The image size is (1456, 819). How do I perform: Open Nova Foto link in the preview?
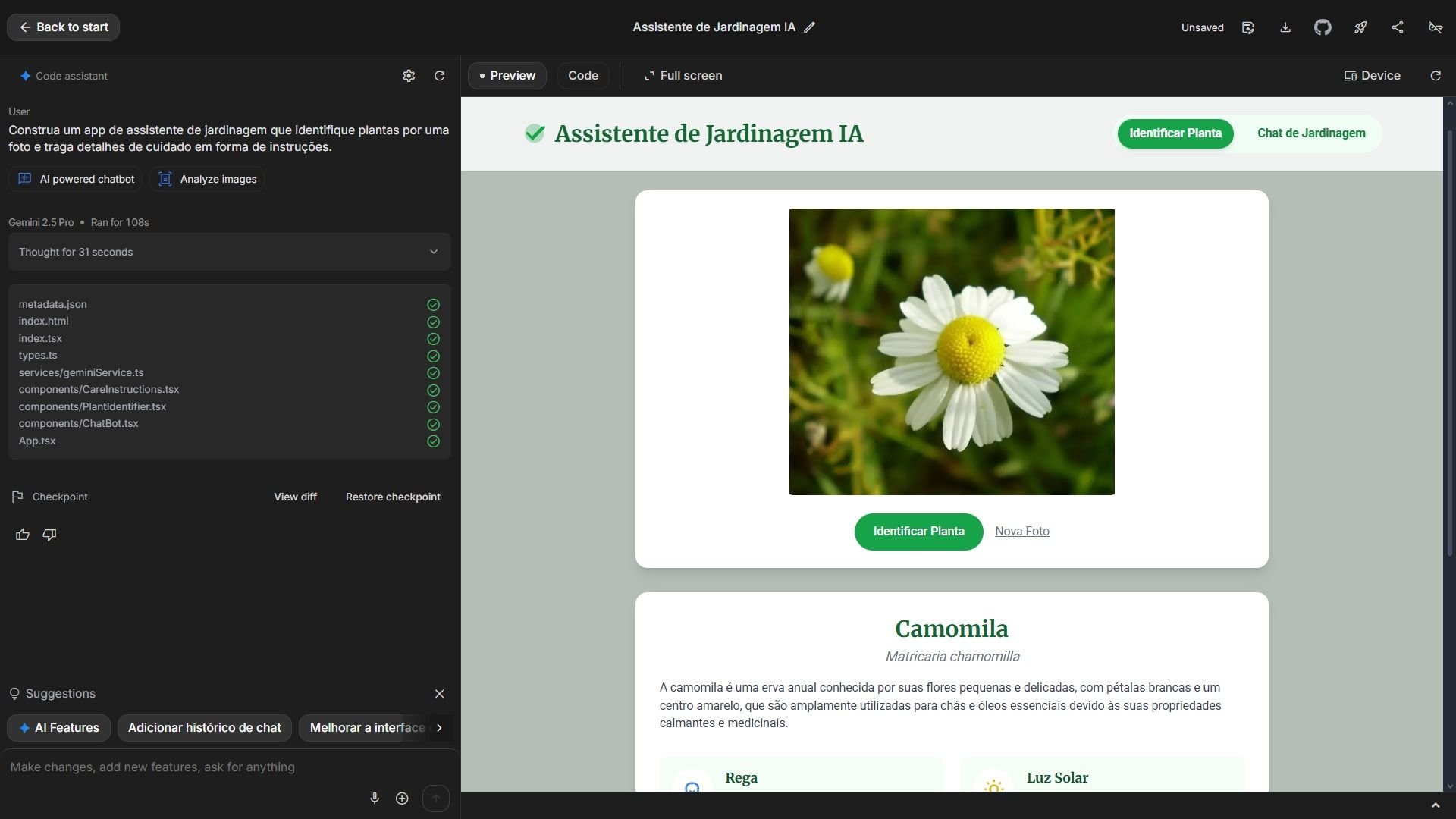1021,531
